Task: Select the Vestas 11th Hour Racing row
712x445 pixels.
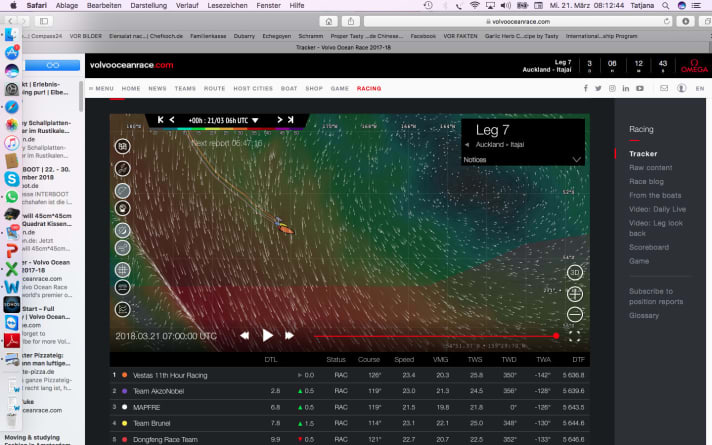Action: 350,375
